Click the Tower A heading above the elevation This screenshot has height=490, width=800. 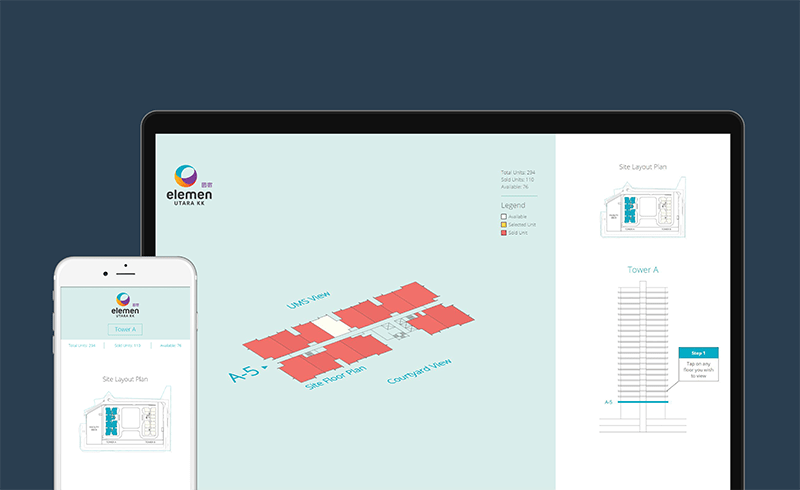pos(642,270)
